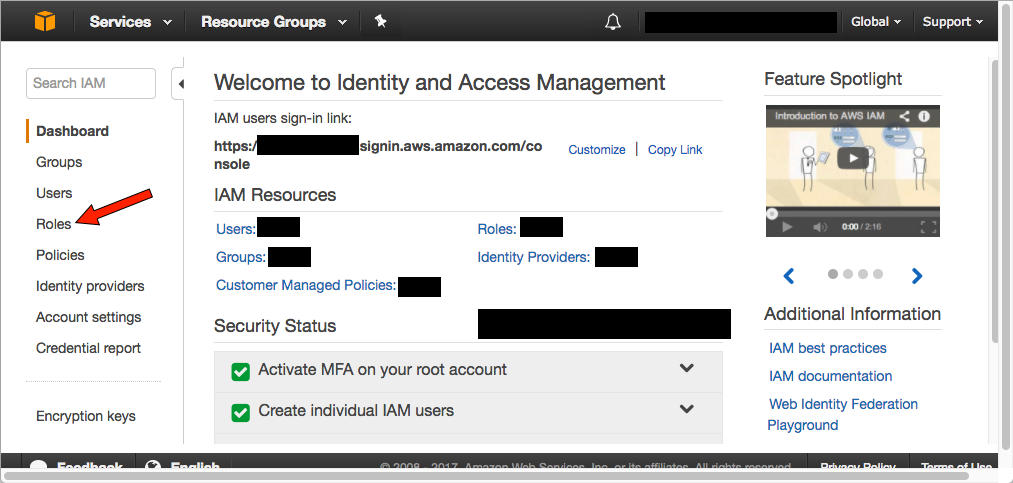
Task: Enter fullscreen for the spotlight video
Action: coord(928,227)
